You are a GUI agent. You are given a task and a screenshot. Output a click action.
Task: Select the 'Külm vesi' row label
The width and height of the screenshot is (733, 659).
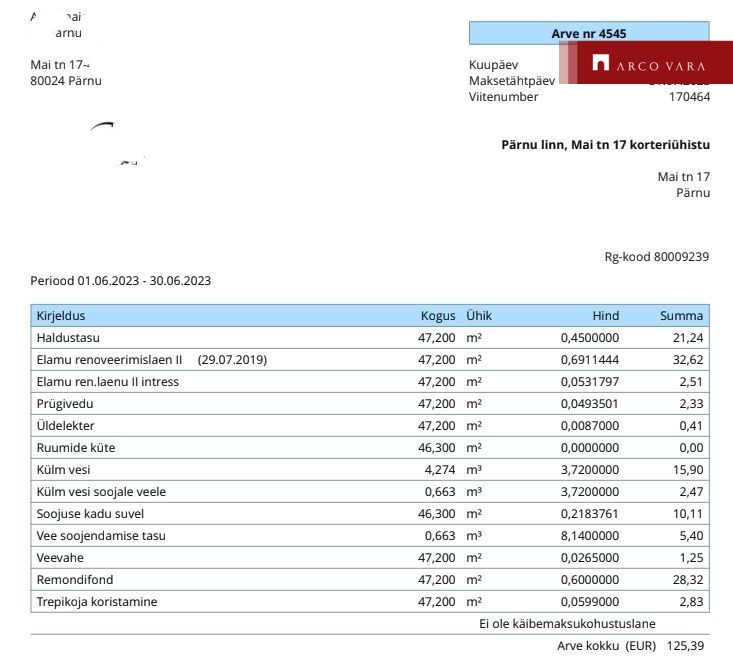63,469
